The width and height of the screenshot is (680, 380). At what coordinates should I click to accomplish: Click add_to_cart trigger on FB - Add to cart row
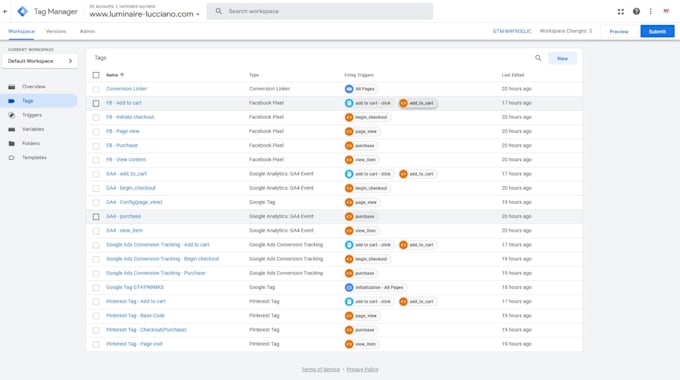pos(417,103)
